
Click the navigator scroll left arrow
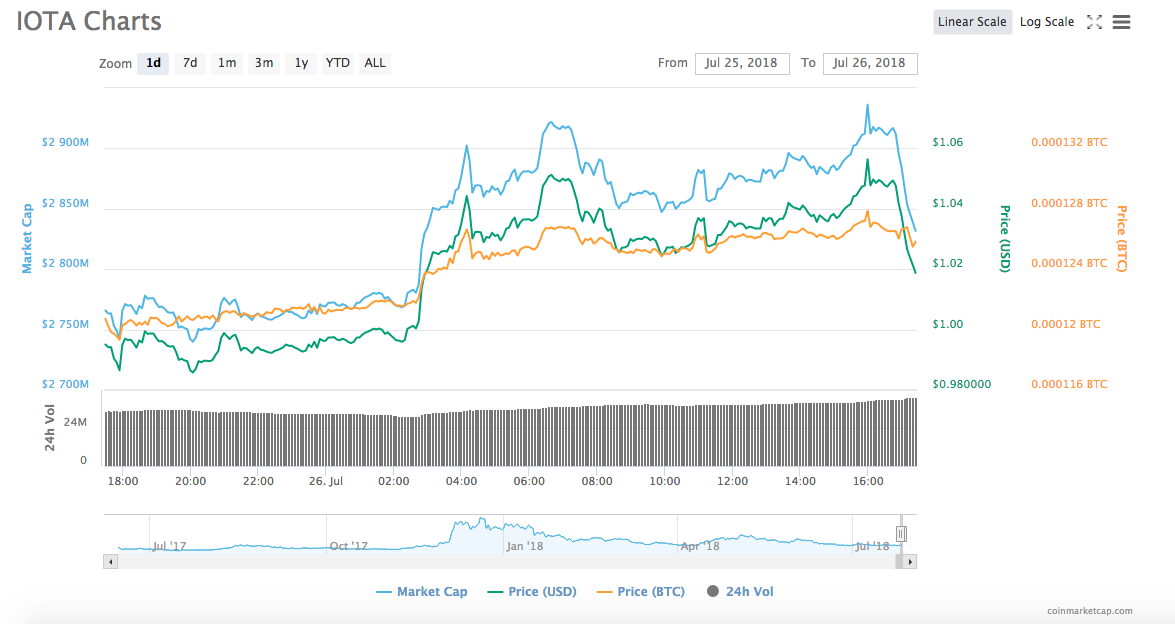(x=110, y=562)
